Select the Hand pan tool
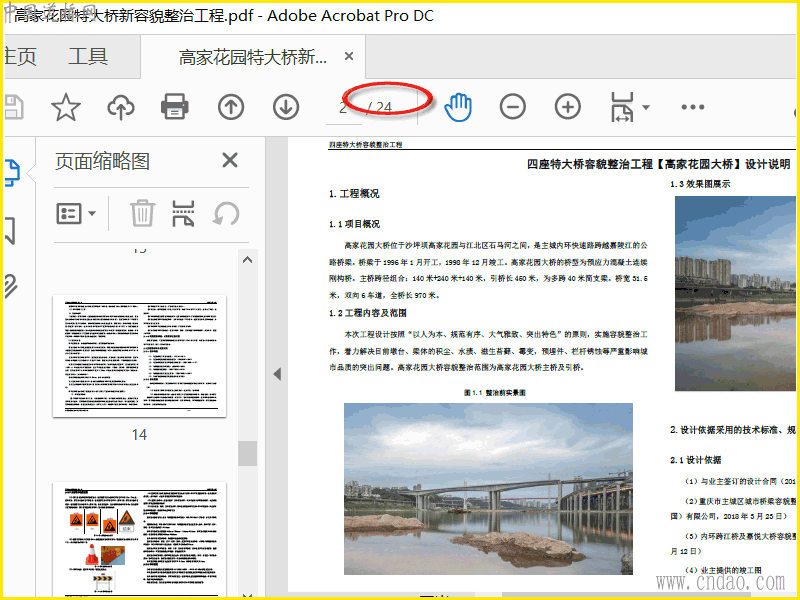 click(x=458, y=107)
